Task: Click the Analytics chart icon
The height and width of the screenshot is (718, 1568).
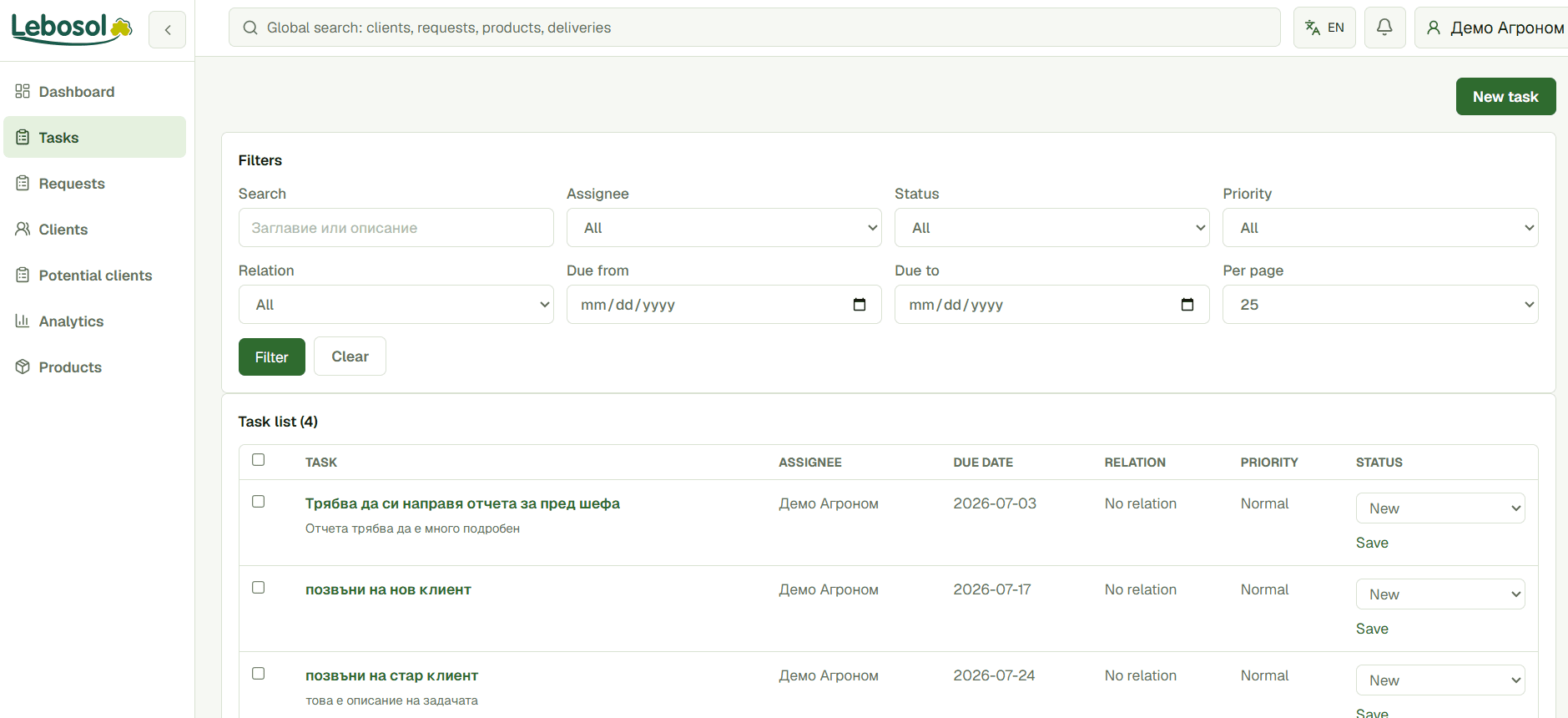Action: (x=23, y=321)
